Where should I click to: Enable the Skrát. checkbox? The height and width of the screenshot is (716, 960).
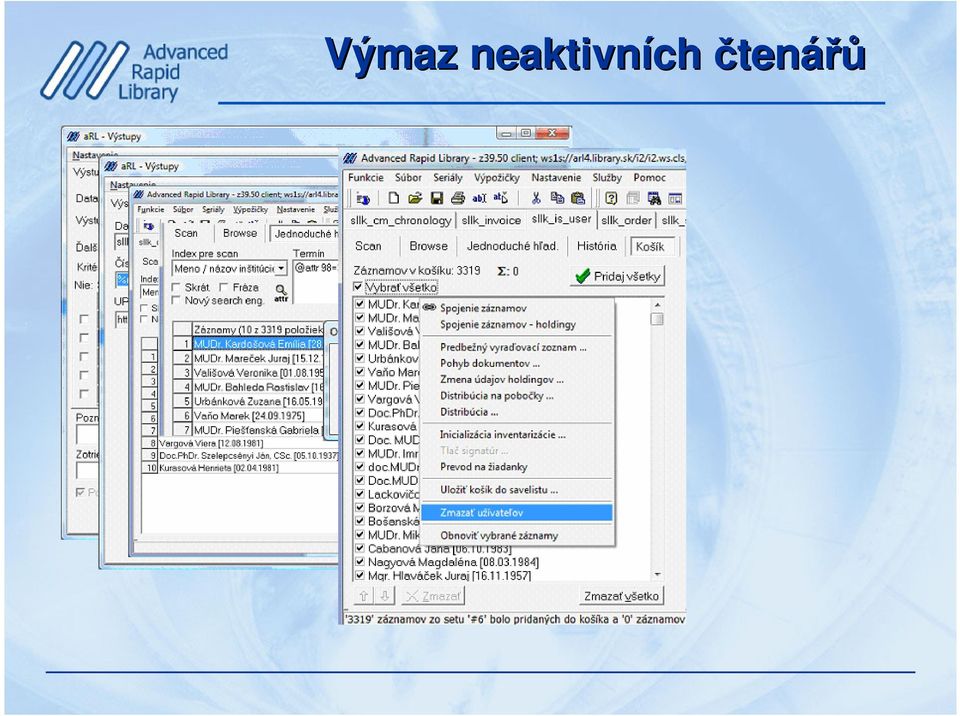[176, 287]
